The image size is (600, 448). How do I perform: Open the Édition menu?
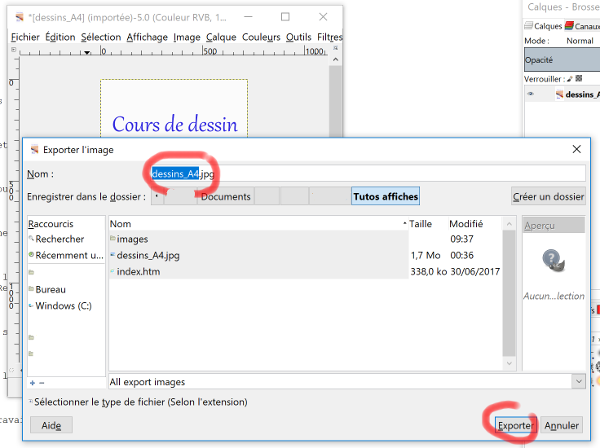point(60,37)
